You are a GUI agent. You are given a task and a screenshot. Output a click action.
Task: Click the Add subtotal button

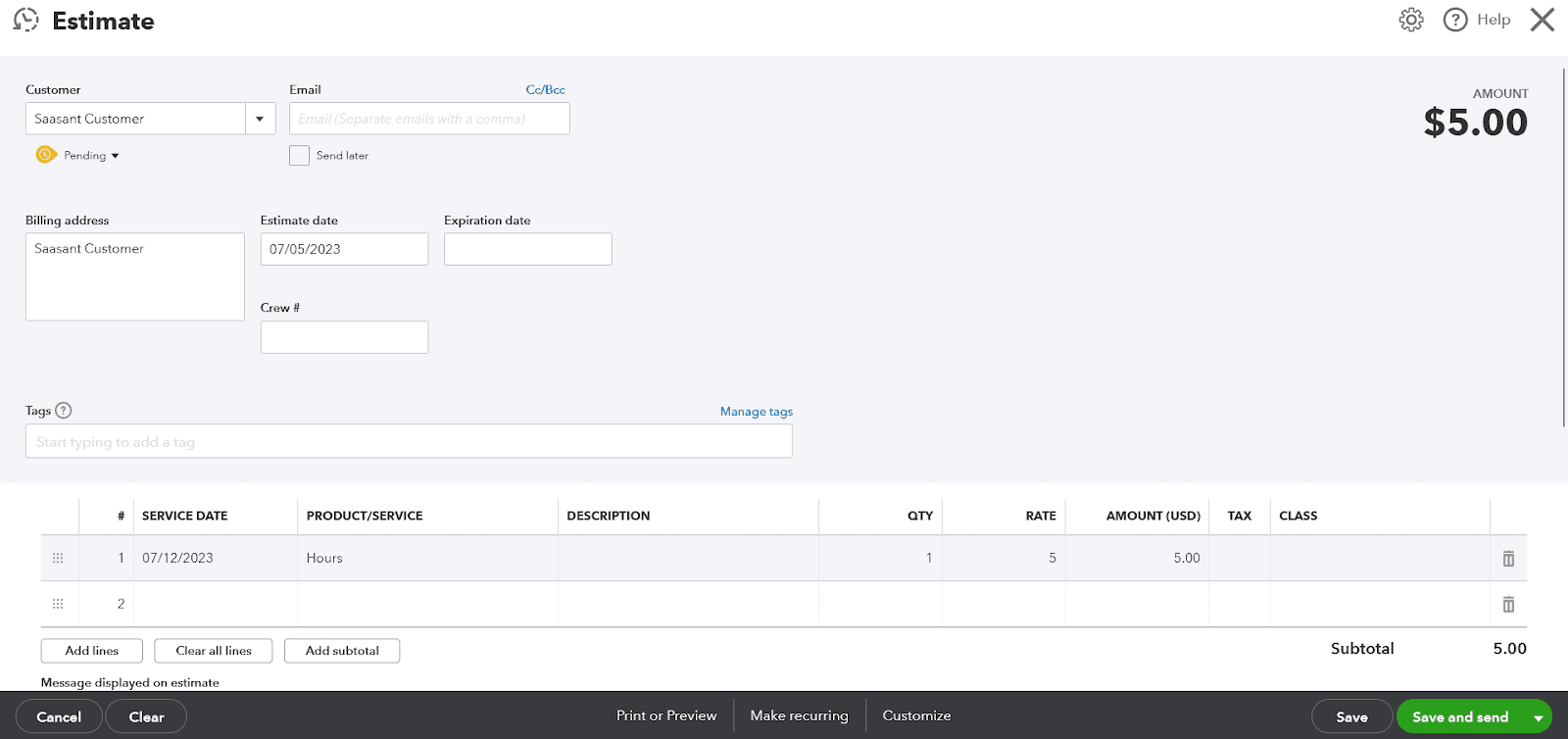(342, 651)
